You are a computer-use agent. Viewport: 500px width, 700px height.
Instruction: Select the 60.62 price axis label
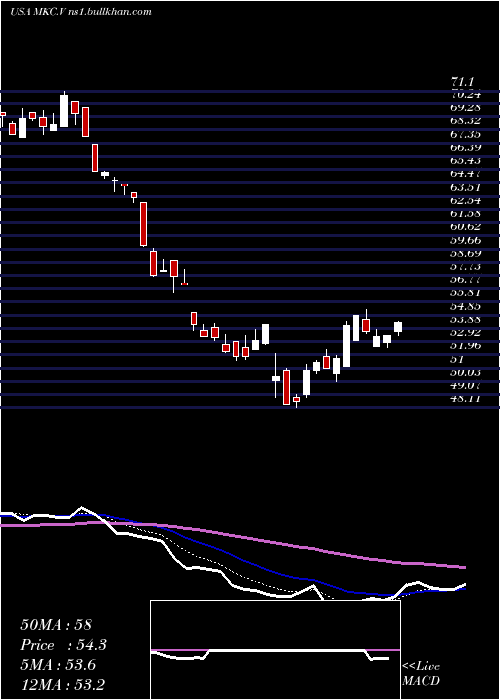click(466, 226)
